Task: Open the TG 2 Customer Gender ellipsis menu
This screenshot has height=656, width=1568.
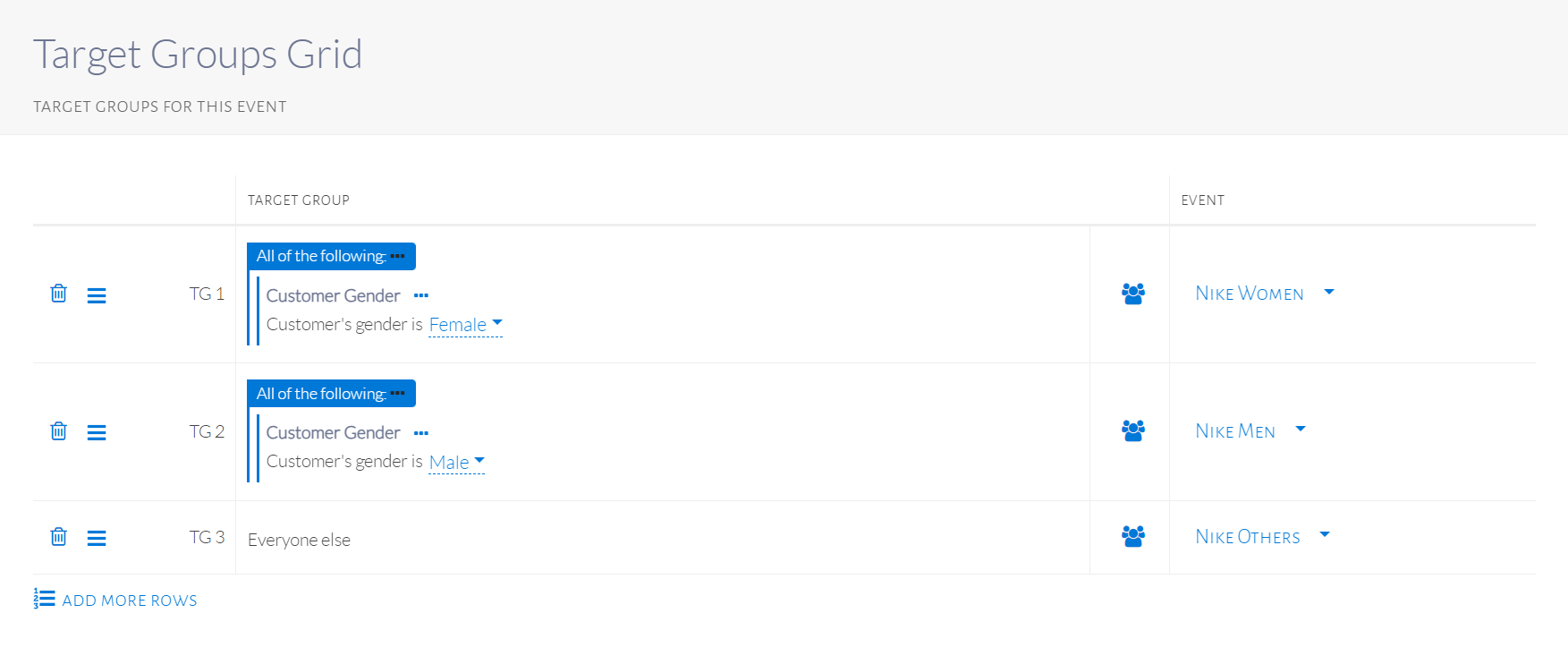Action: [421, 433]
